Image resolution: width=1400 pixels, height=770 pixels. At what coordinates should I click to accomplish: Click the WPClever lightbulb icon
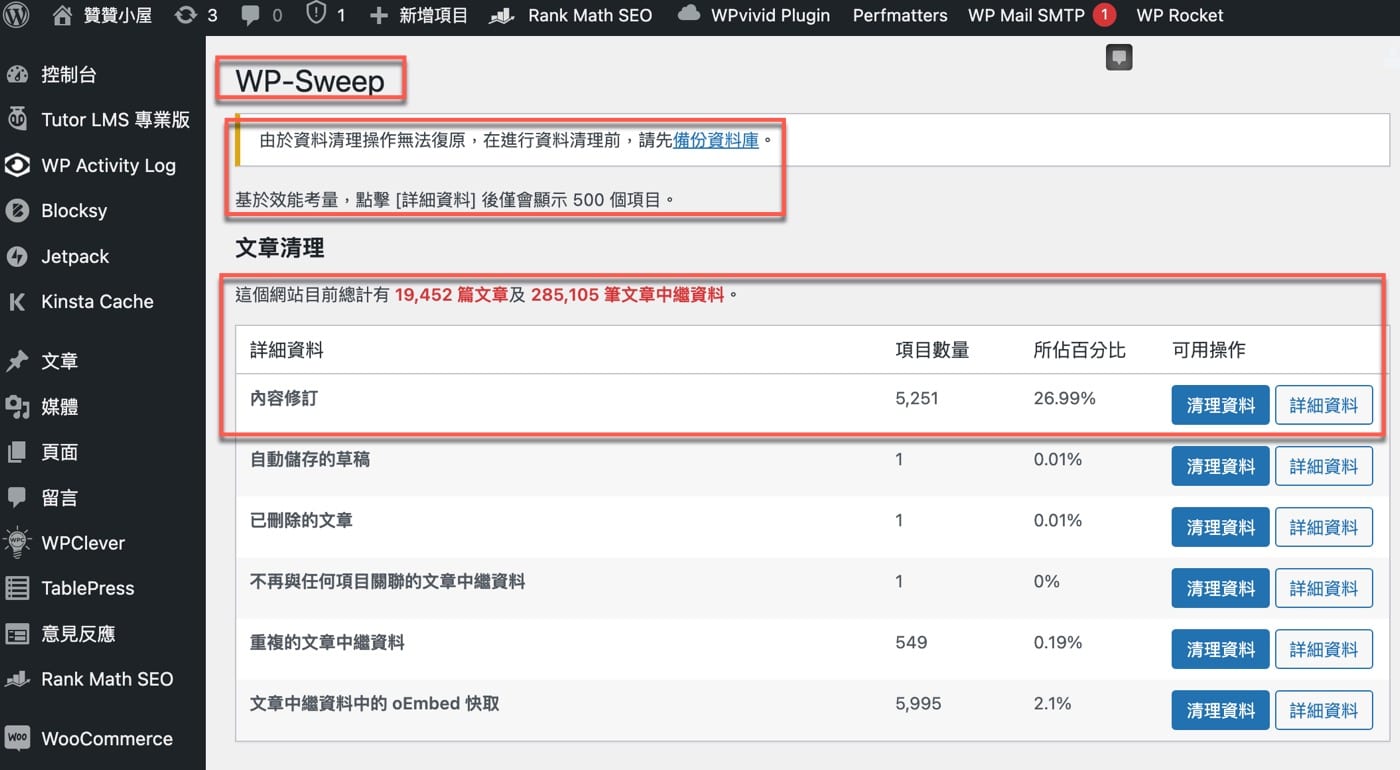(x=17, y=543)
